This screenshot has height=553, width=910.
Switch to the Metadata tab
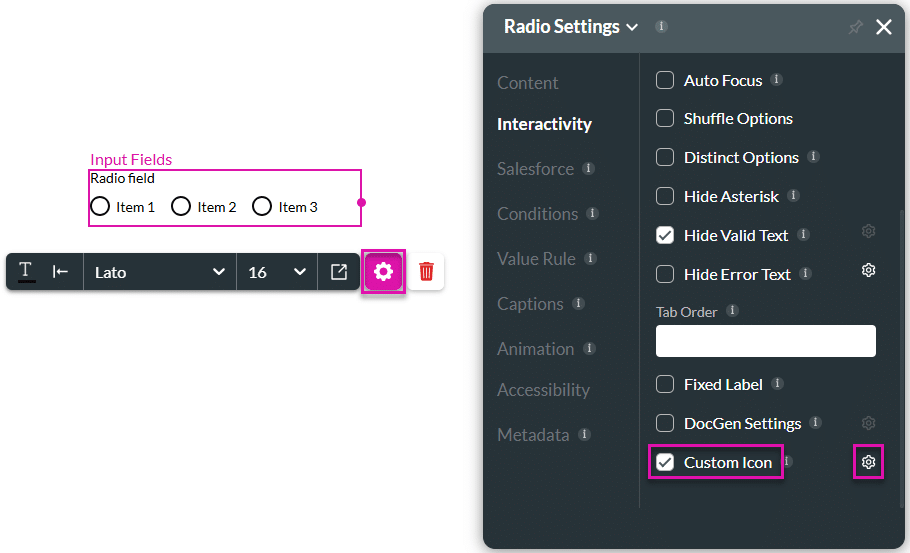[x=533, y=435]
